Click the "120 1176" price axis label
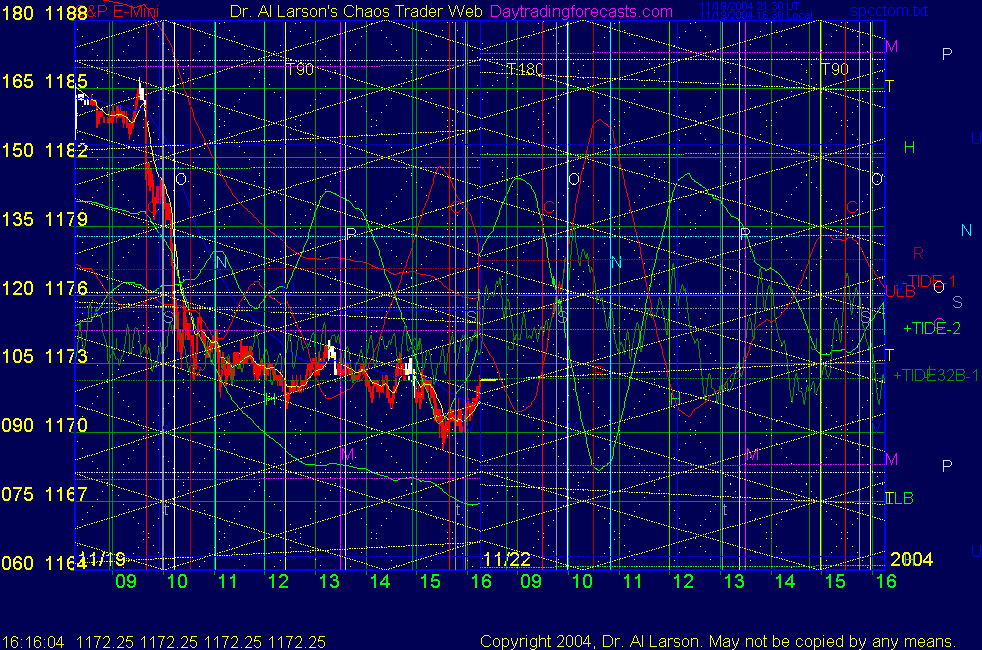 (x=44, y=288)
